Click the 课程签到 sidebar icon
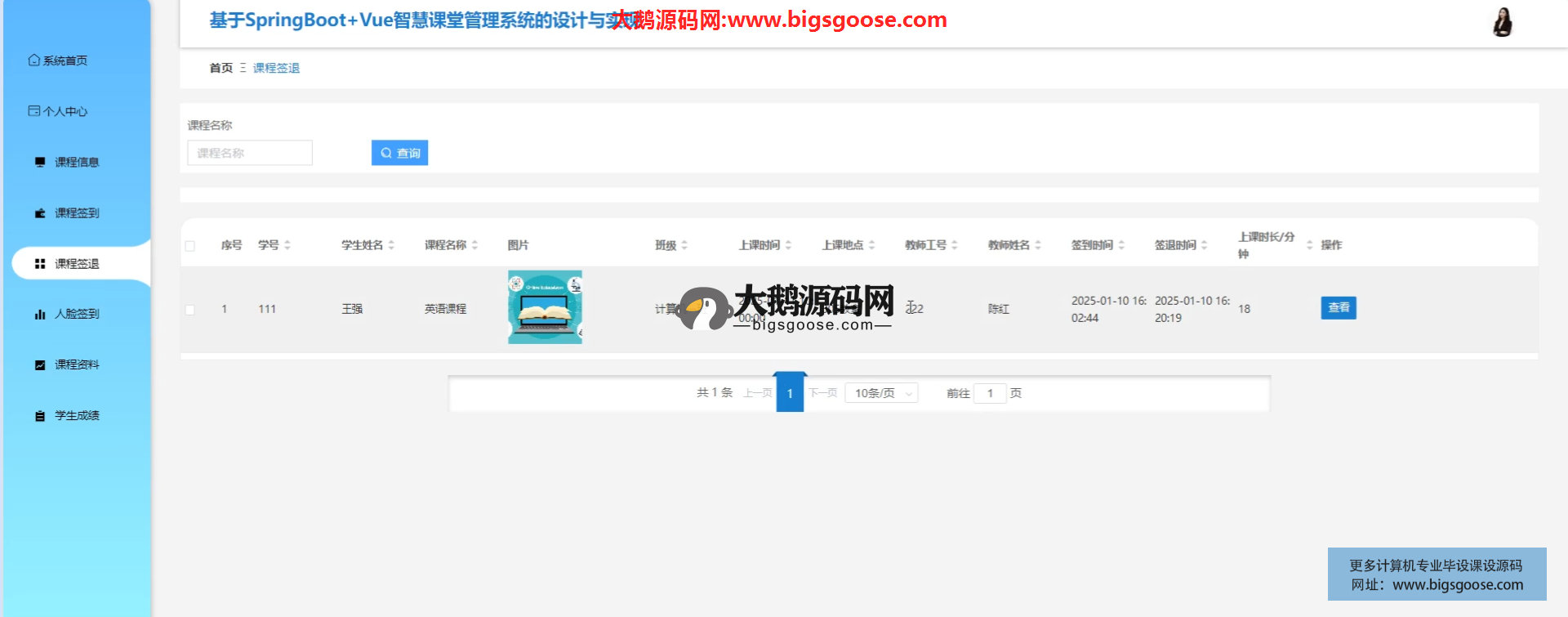 [x=40, y=213]
